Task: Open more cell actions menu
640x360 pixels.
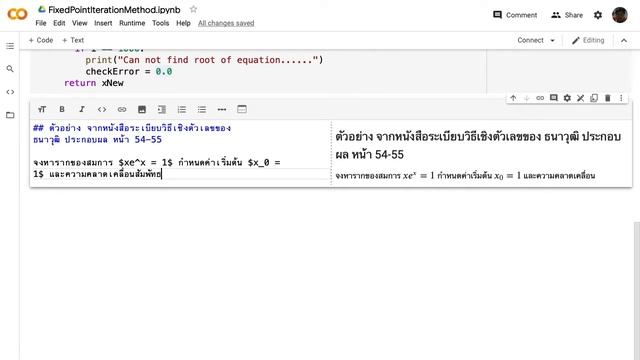Action: click(x=621, y=98)
